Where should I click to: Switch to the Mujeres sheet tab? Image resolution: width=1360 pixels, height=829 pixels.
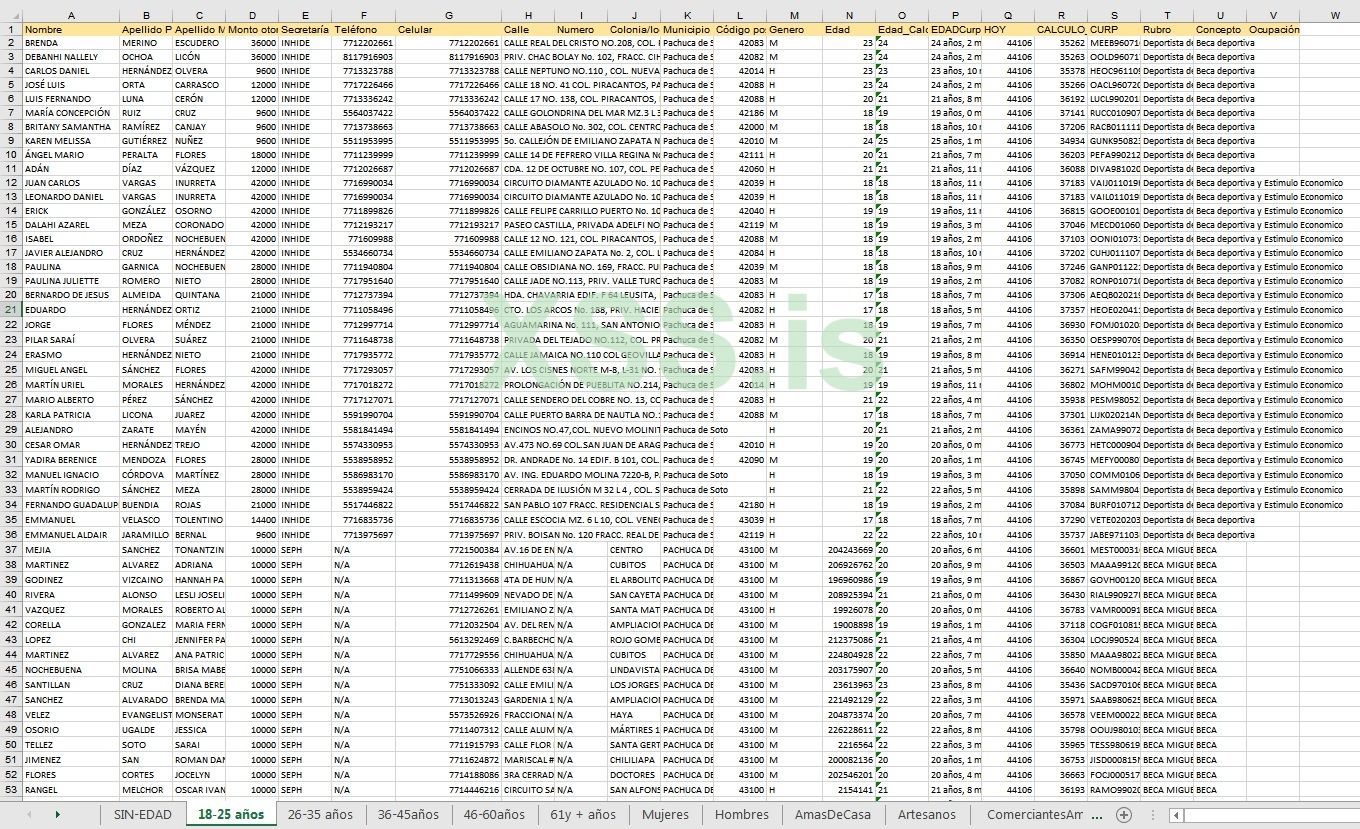tap(665, 815)
